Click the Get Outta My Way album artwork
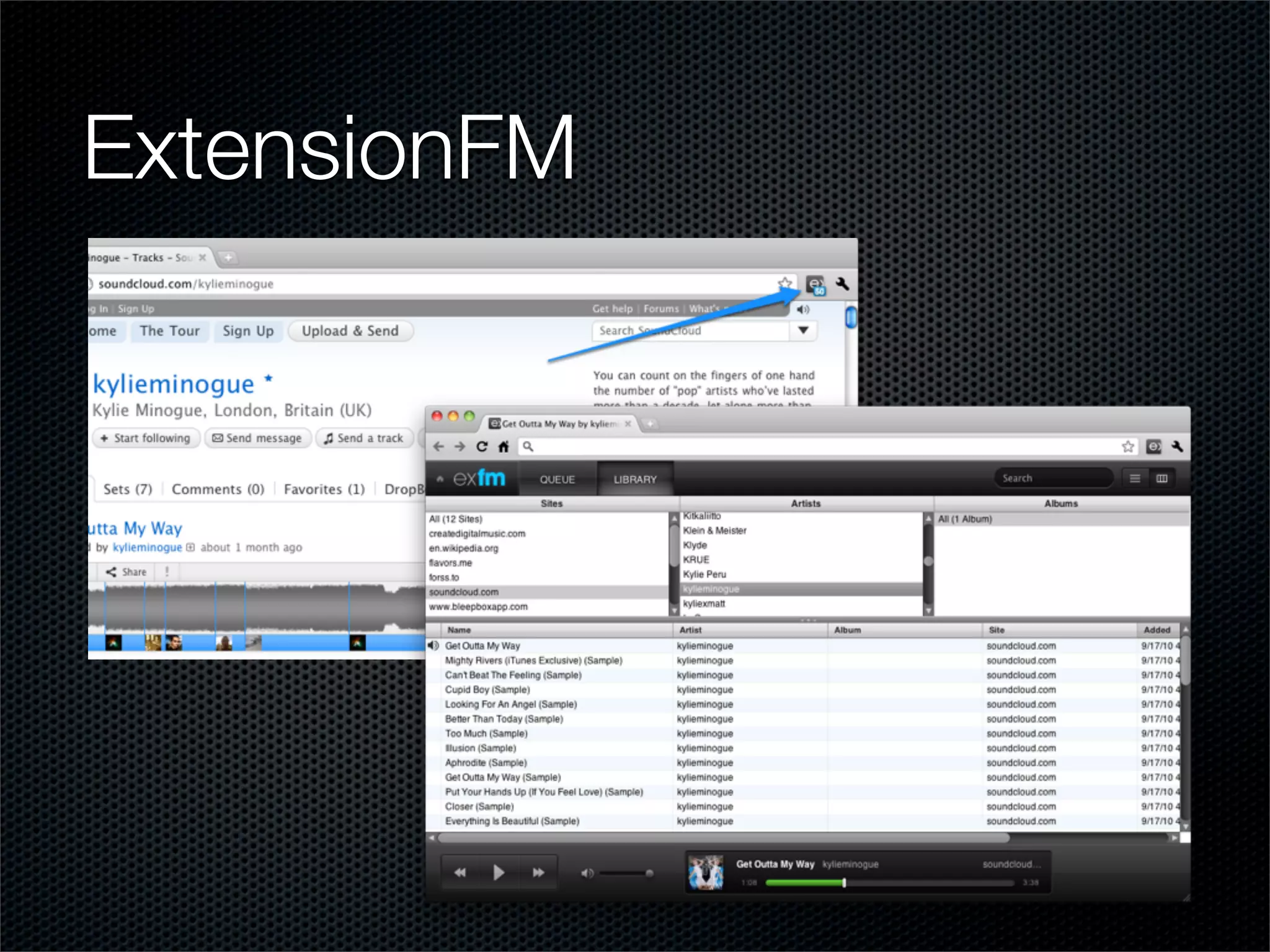This screenshot has width=1270, height=952. [706, 873]
